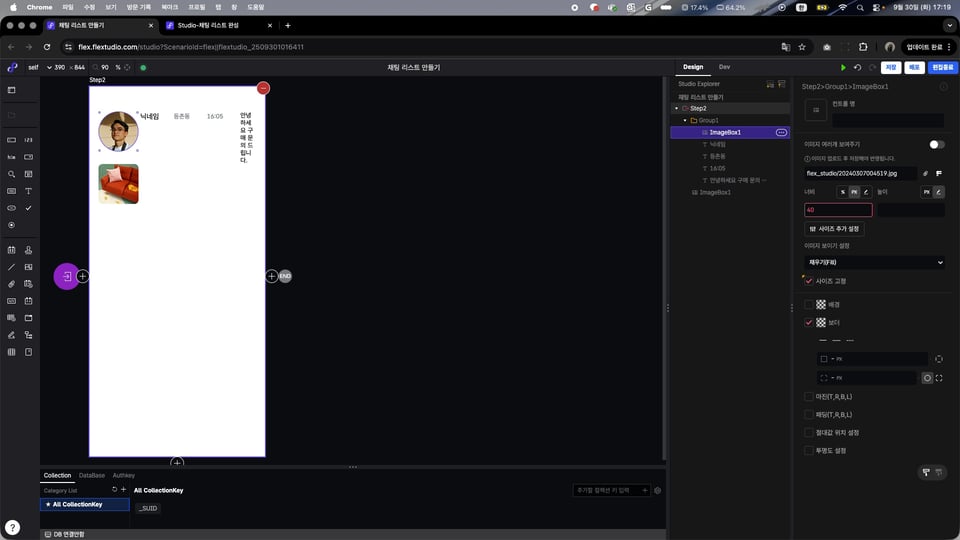This screenshot has width=960, height=540.
Task: Enable the 마진(T,R,B,L) checkbox
Action: (809, 396)
